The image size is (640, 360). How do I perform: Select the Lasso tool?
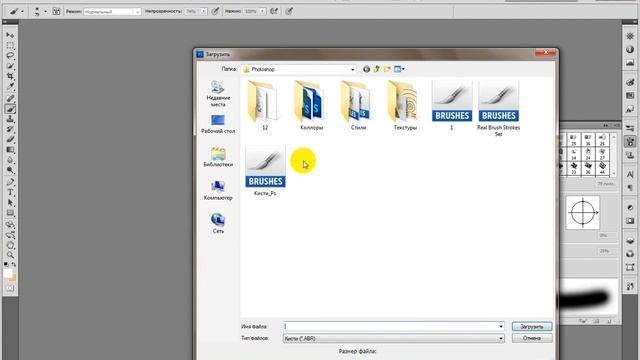click(x=10, y=56)
